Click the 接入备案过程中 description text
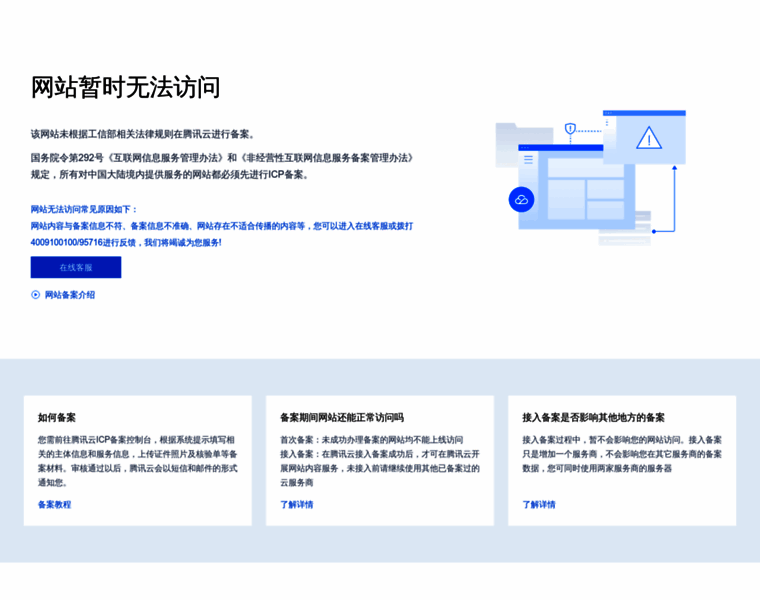Screen dimensions: 760x600 [622, 454]
